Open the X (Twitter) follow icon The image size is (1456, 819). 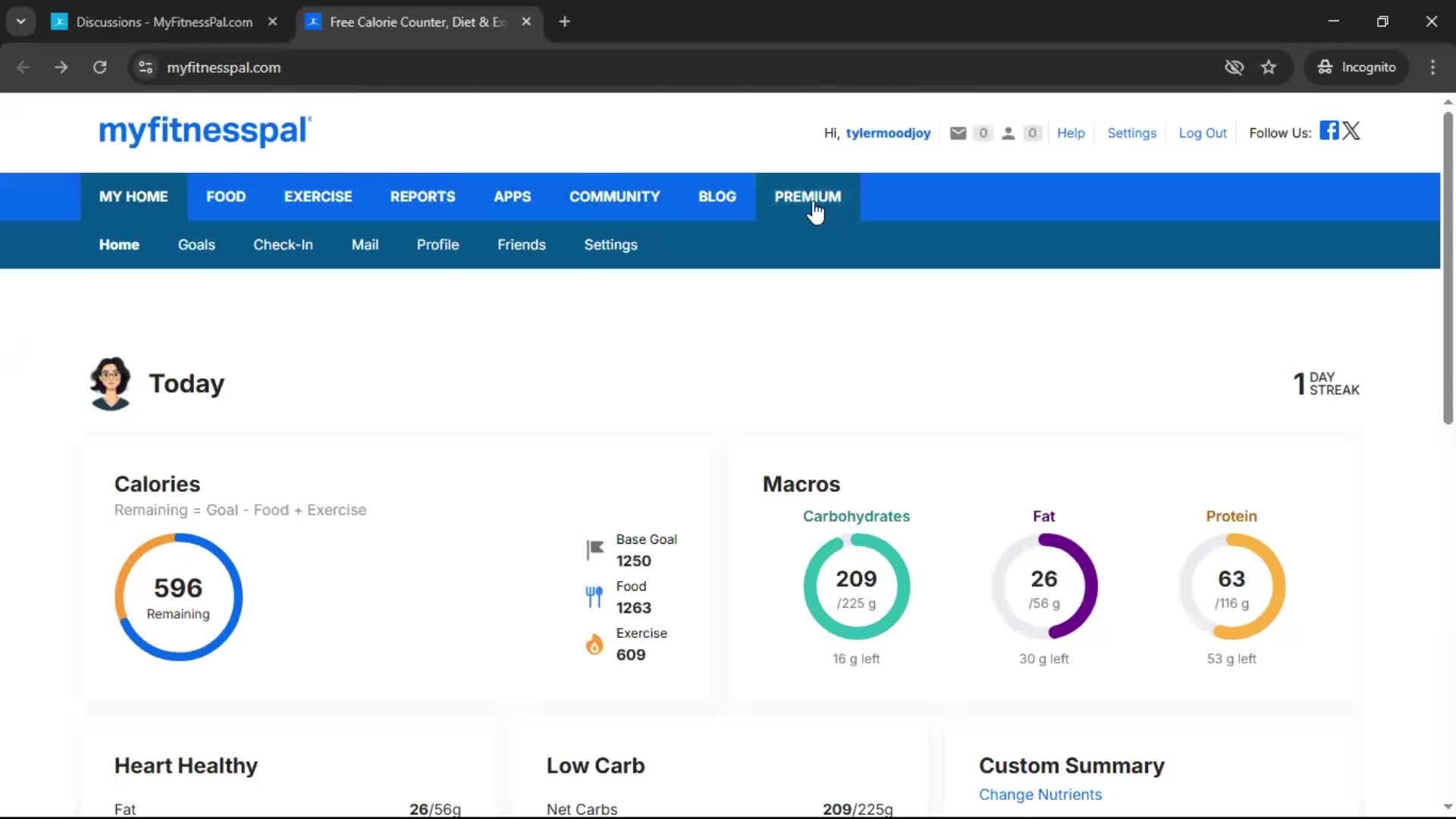1351,130
